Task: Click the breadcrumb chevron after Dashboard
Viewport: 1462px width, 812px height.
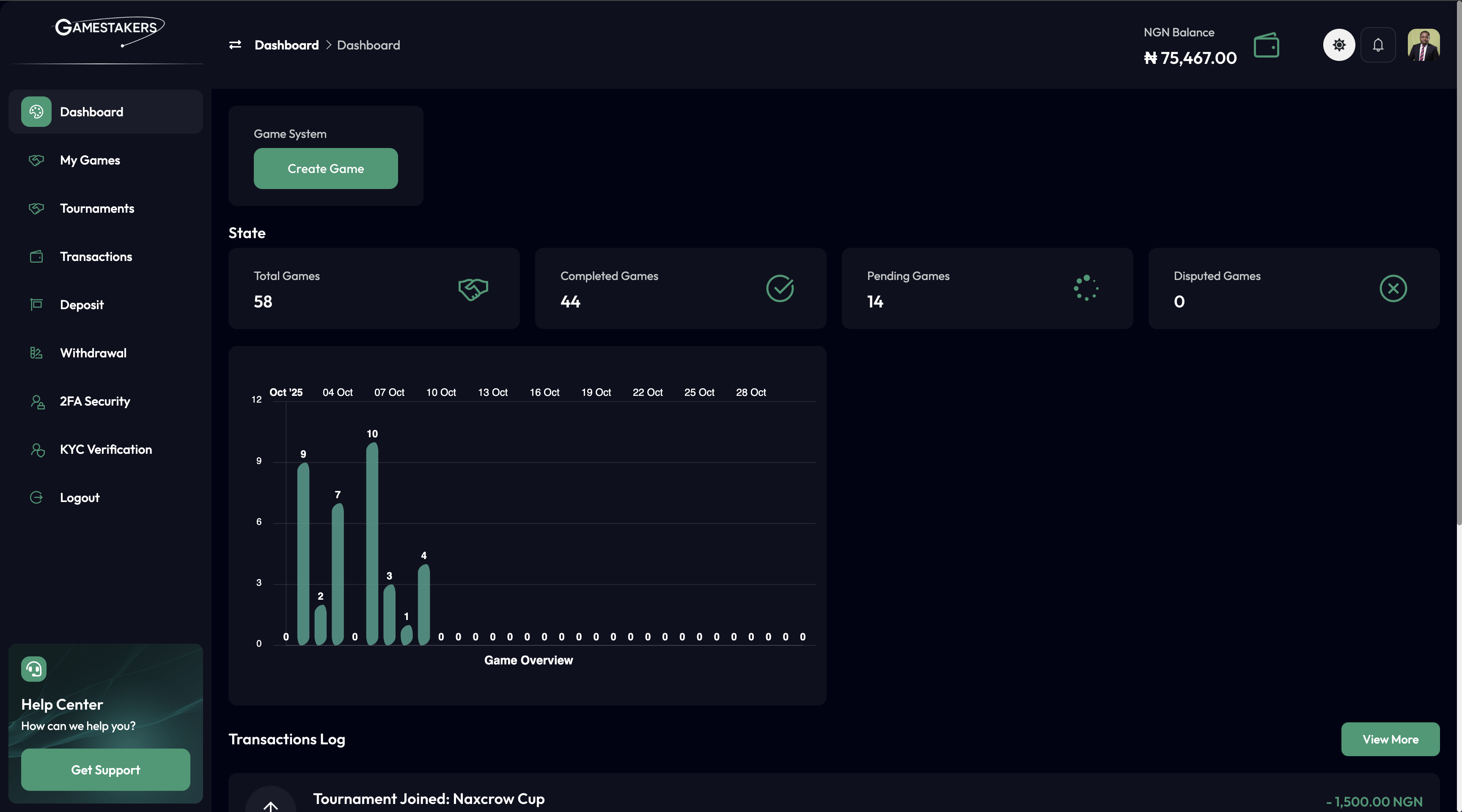Action: (328, 45)
